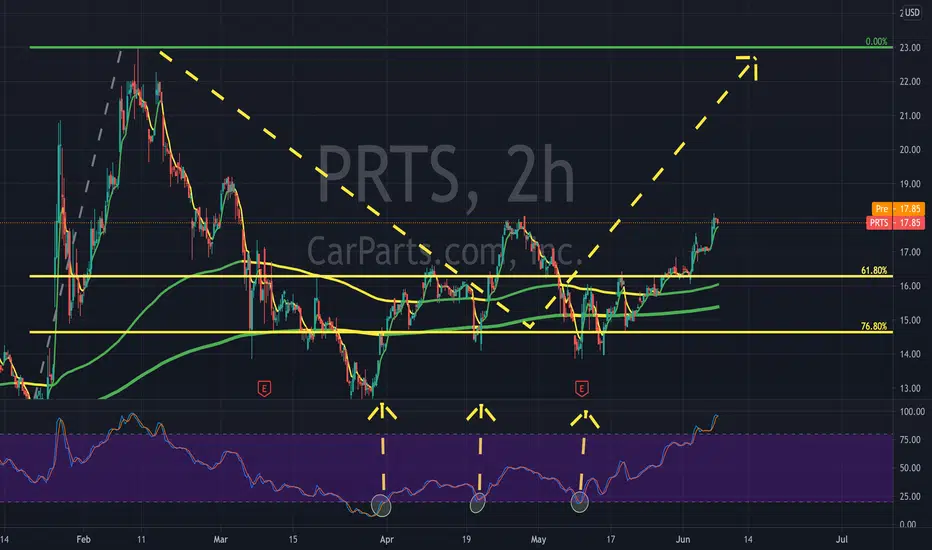932x550 pixels.
Task: Open the USD currency selector
Action: click(x=912, y=12)
